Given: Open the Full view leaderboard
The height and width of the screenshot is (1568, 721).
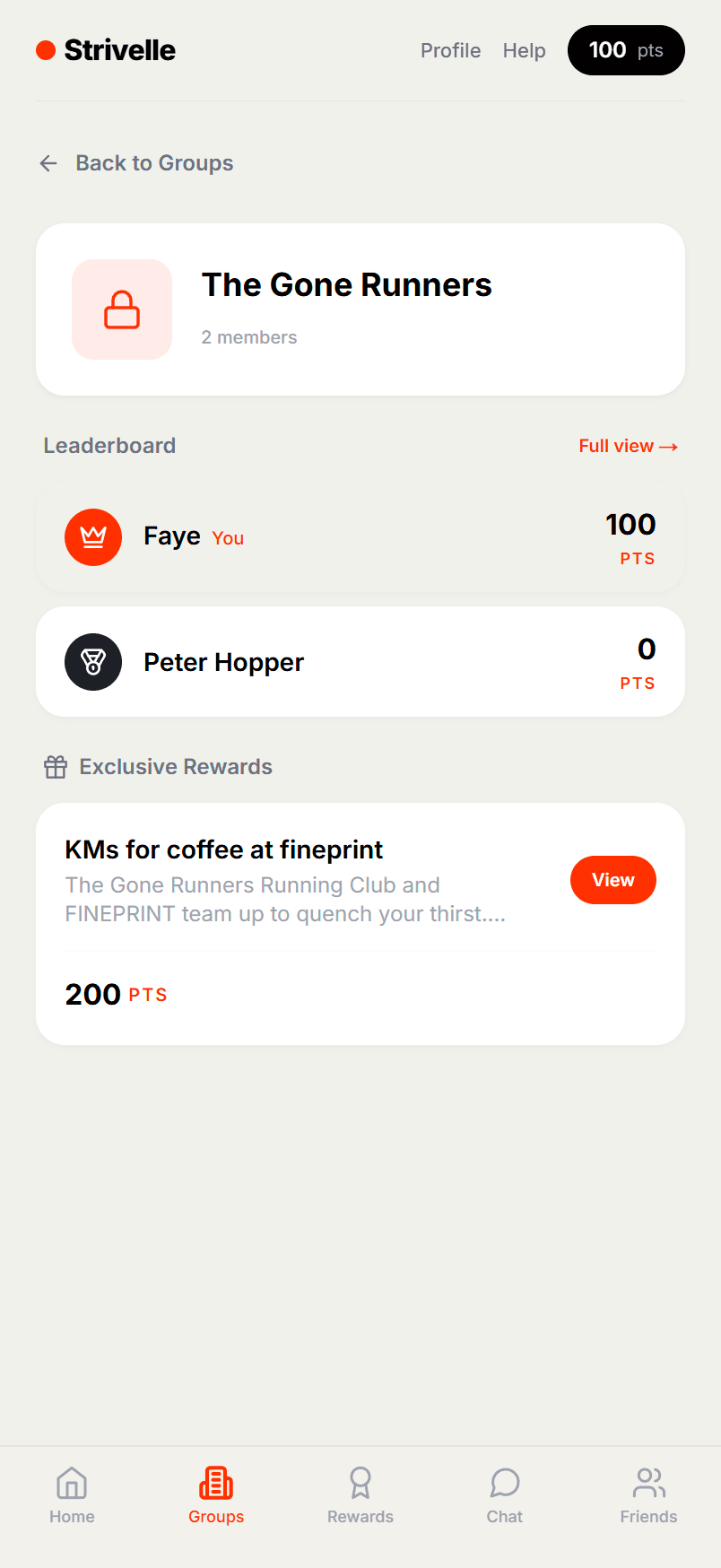Looking at the screenshot, I should (628, 446).
